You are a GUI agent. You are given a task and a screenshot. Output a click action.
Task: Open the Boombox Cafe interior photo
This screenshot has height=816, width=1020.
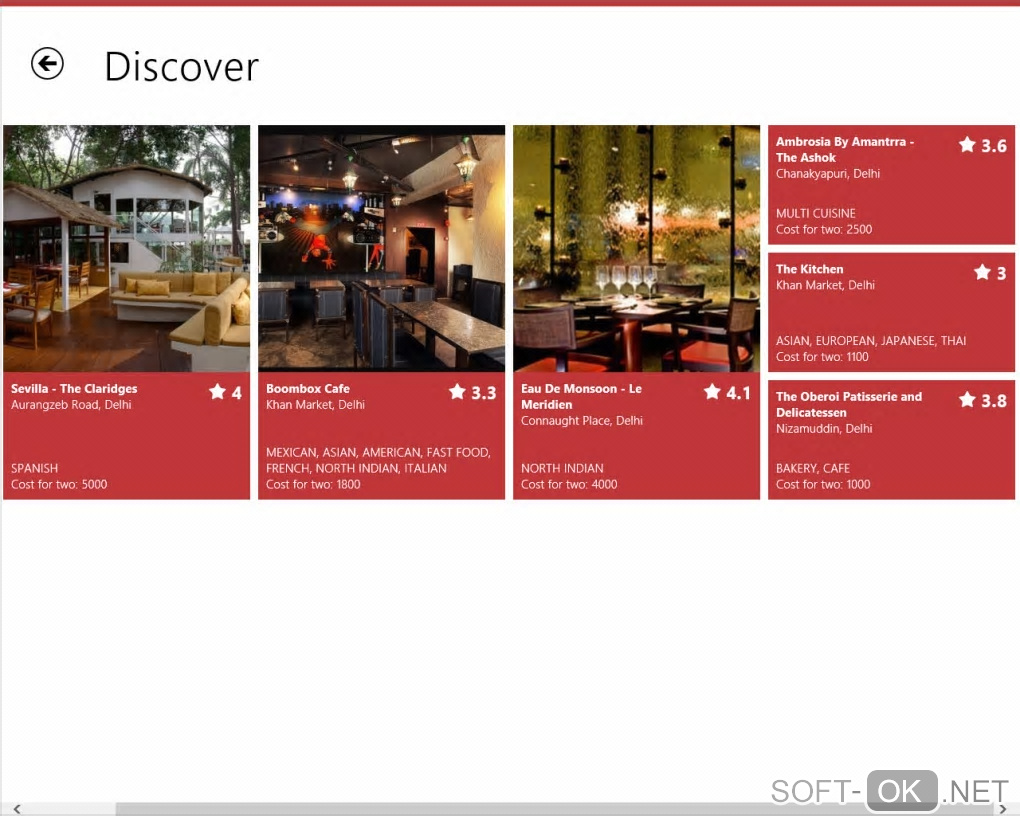381,248
